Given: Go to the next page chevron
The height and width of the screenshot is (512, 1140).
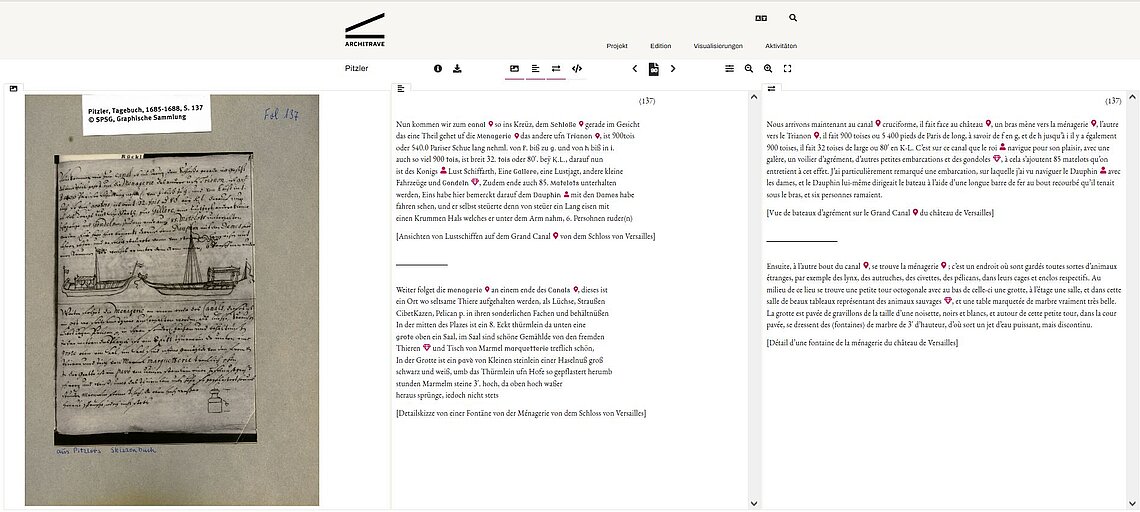Looking at the screenshot, I should [x=673, y=69].
